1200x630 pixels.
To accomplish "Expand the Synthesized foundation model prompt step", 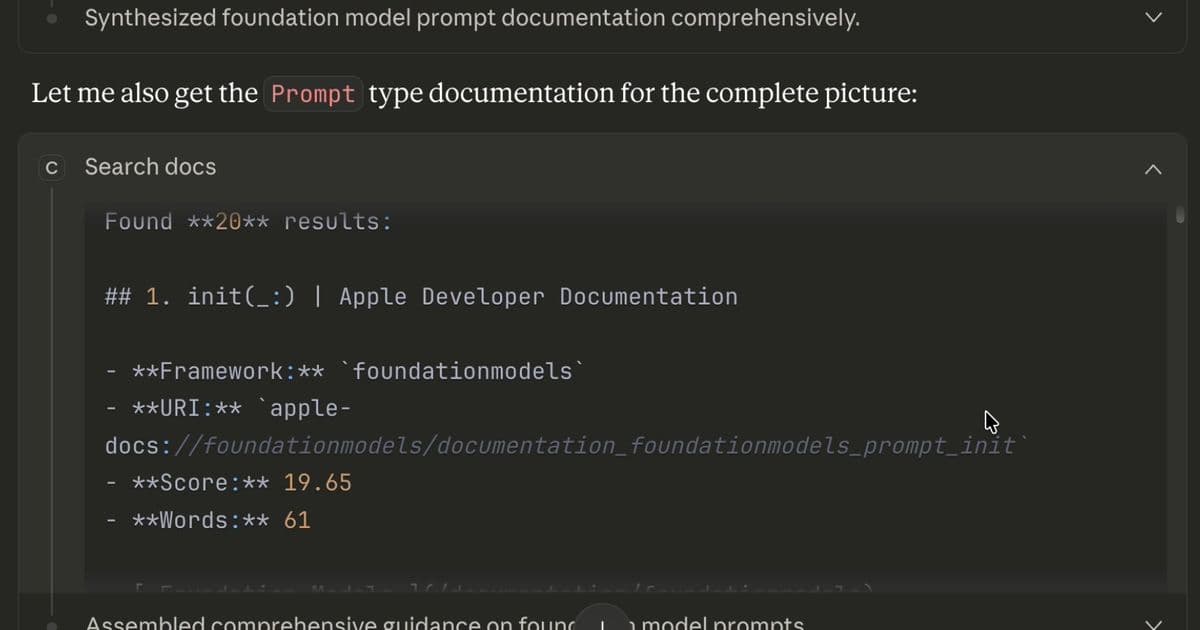I will [1152, 16].
